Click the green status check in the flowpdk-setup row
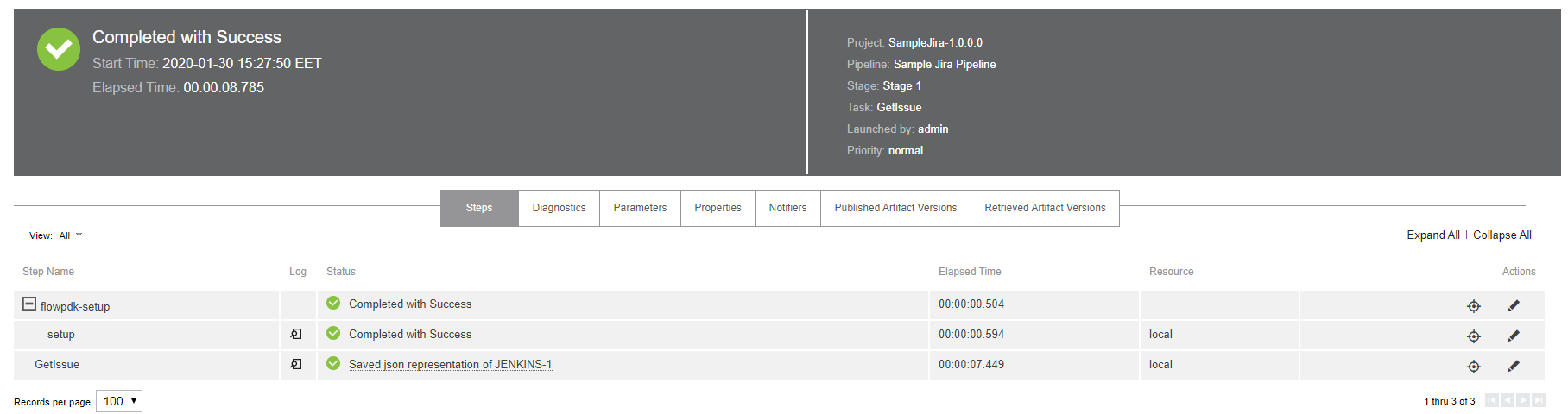1568x414 pixels. click(x=333, y=303)
